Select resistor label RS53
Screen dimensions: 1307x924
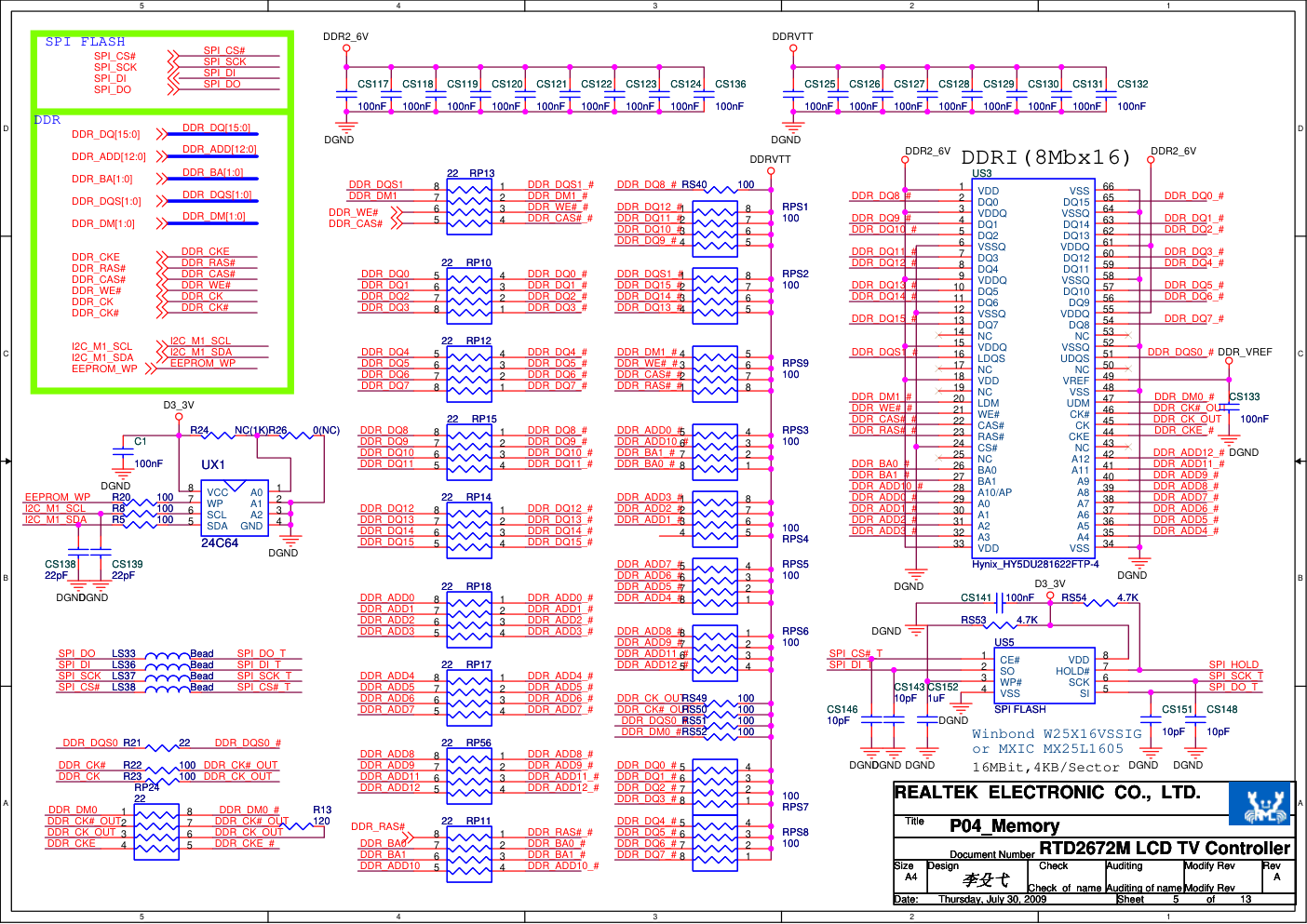tap(974, 620)
